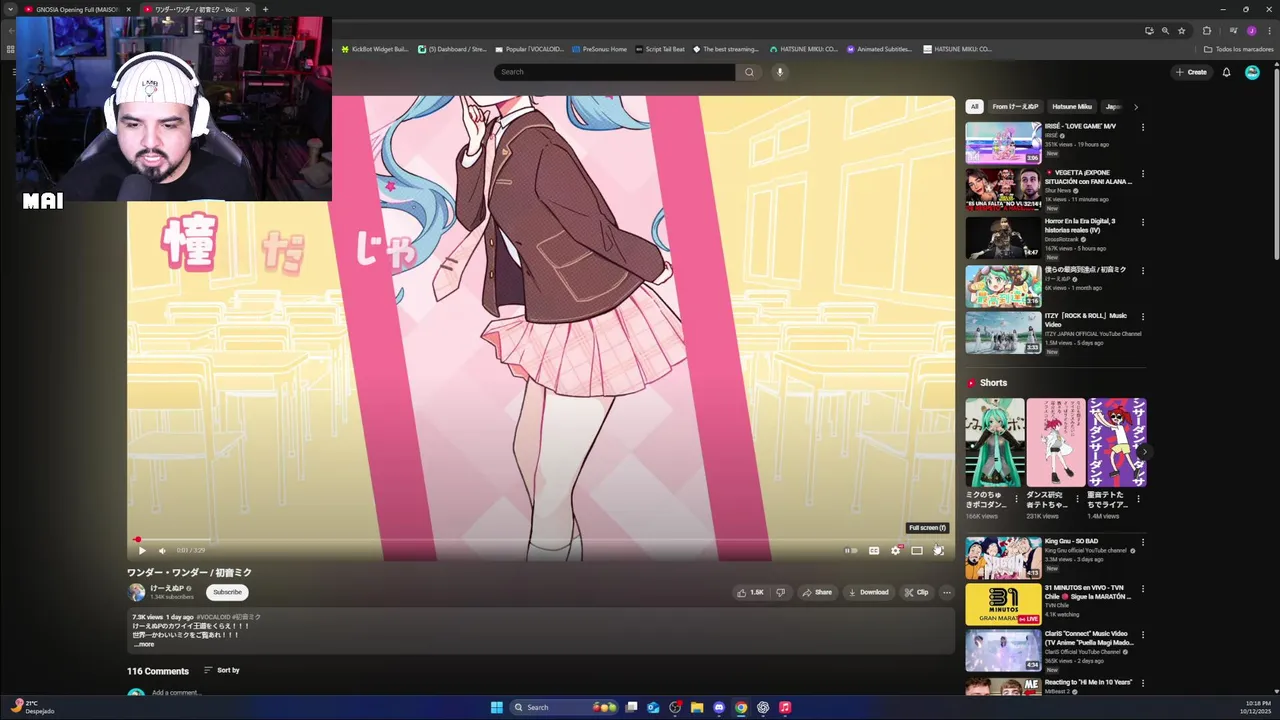Open the Windows Start menu
The height and width of the screenshot is (720, 1280).
click(x=497, y=707)
